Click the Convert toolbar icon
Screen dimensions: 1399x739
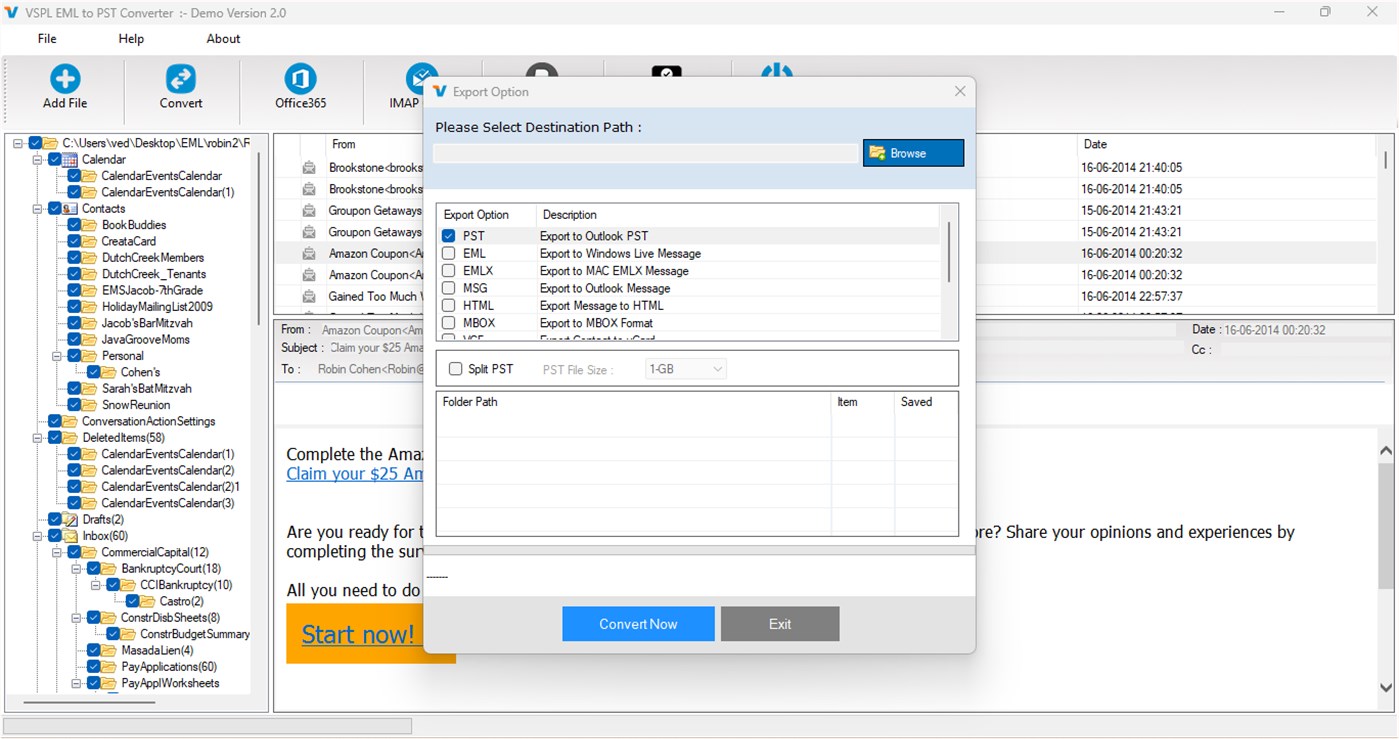pos(180,80)
